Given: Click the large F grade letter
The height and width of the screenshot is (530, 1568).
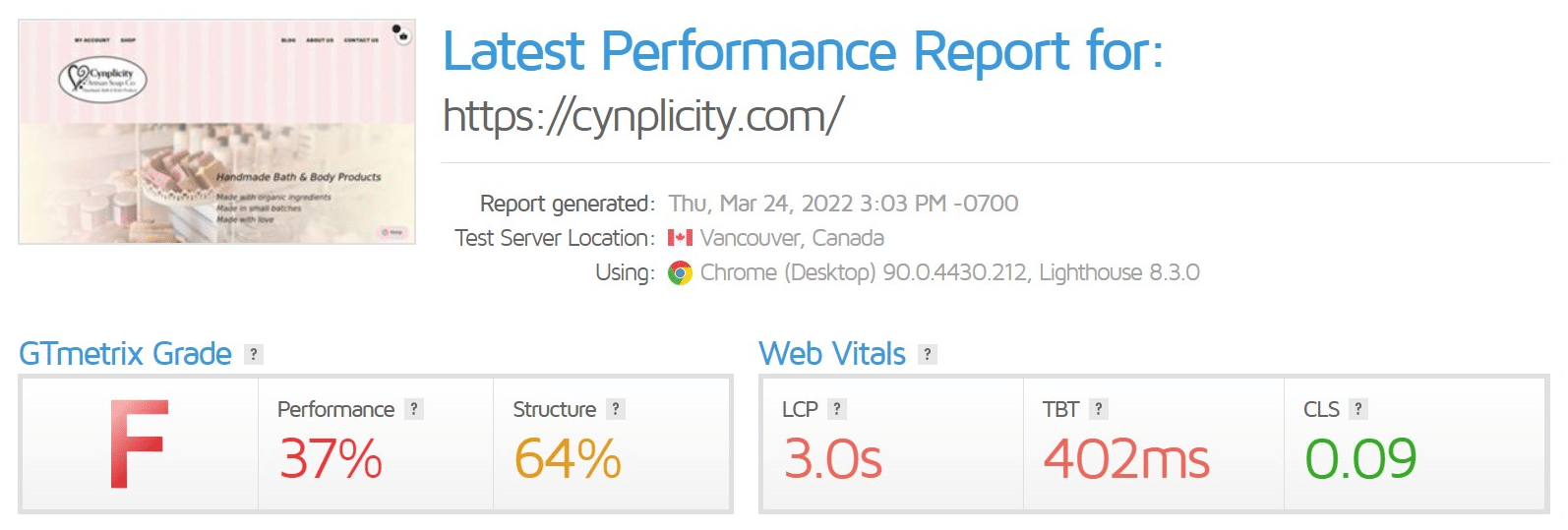Looking at the screenshot, I should pyautogui.click(x=139, y=444).
